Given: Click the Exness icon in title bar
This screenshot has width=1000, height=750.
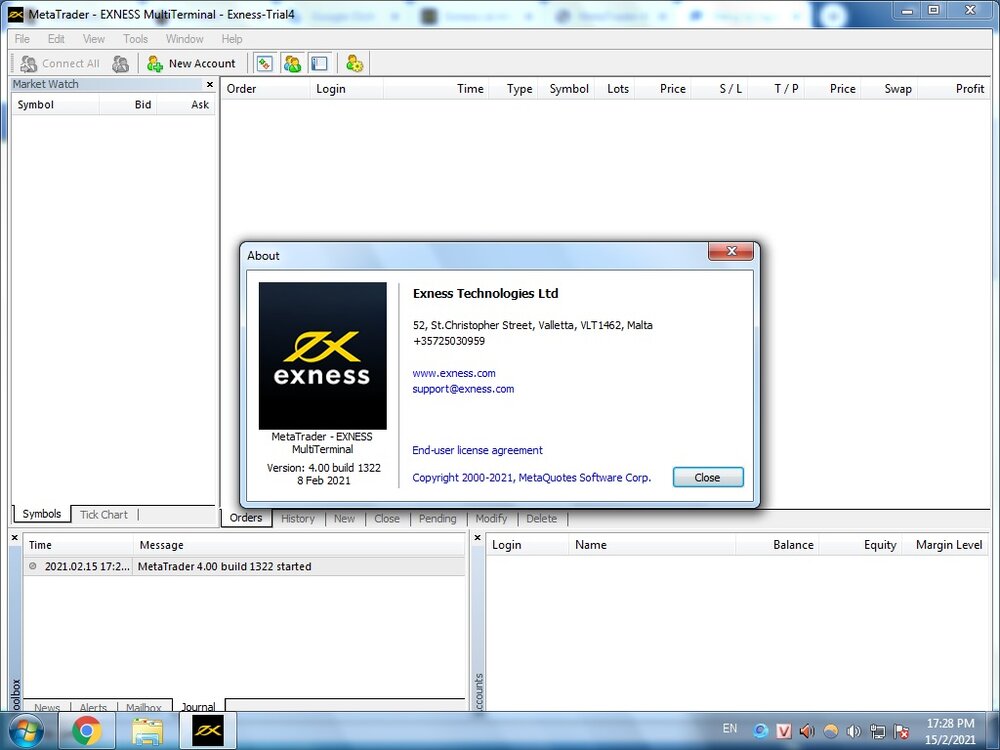Looking at the screenshot, I should coord(16,14).
